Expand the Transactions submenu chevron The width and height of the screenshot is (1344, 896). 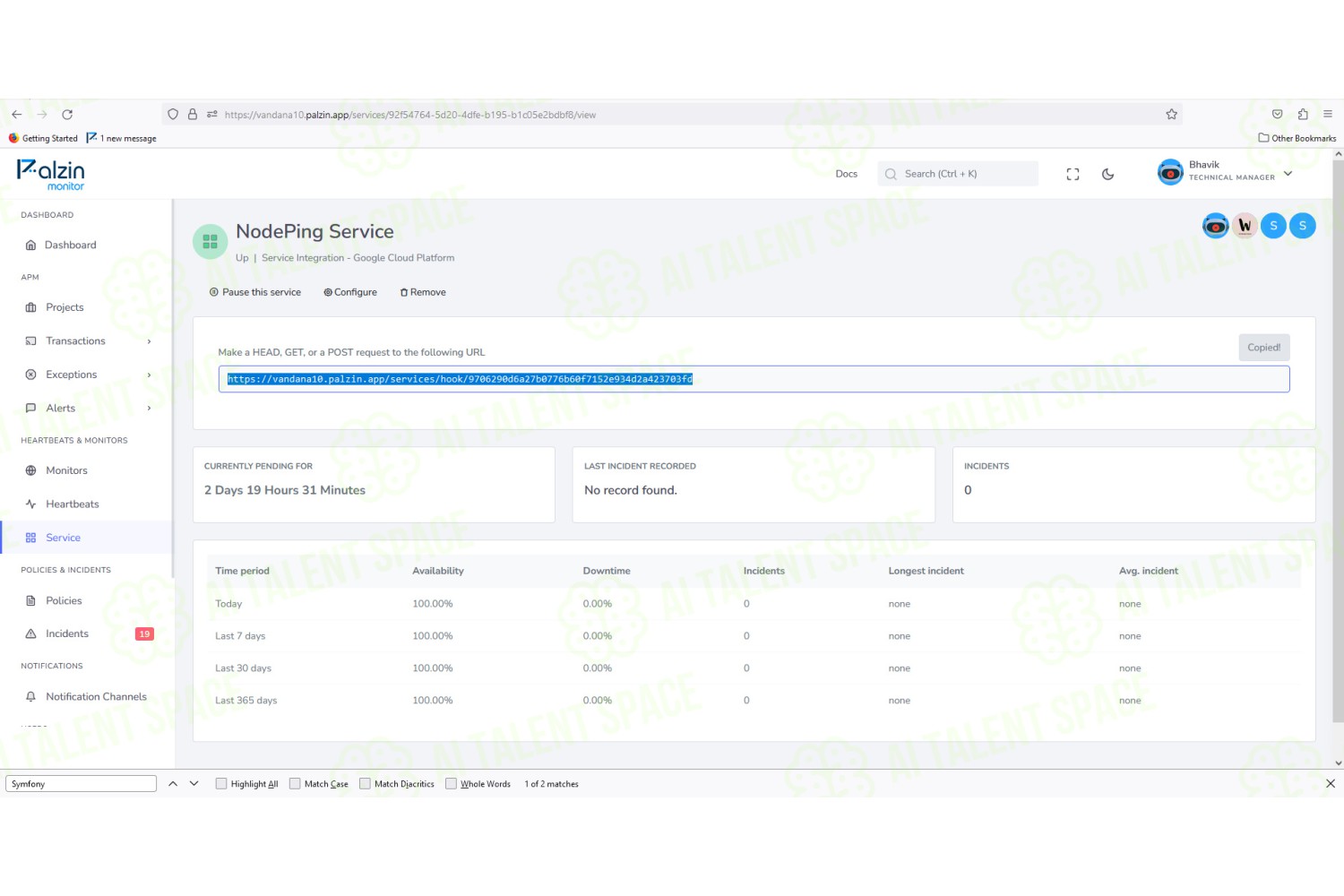(x=149, y=341)
